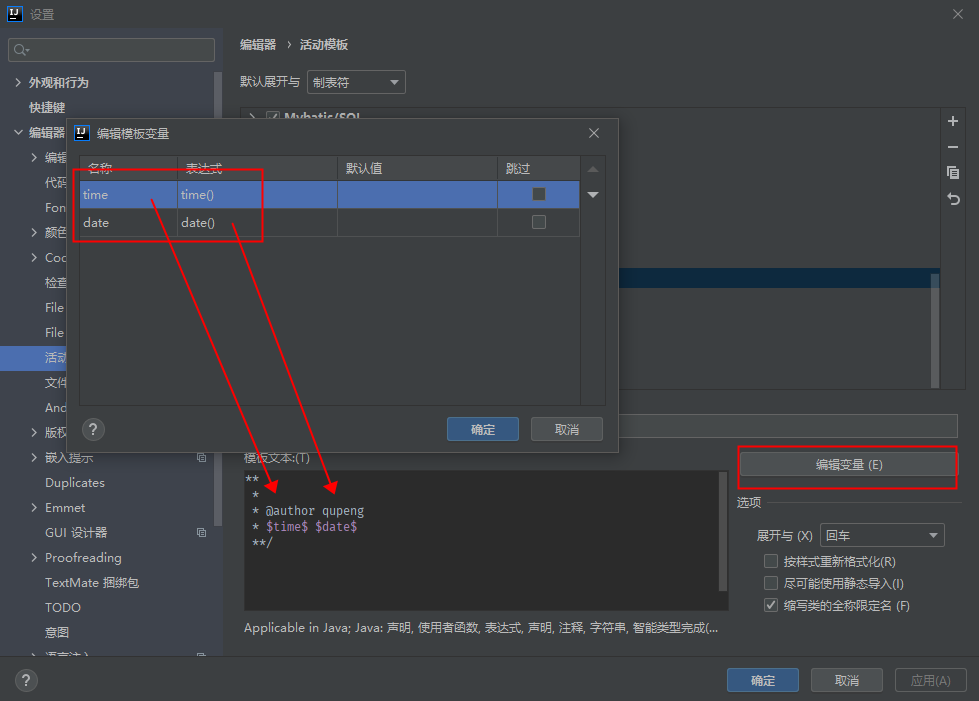The image size is (979, 701).
Task: Select time name cell
Action: coord(129,195)
